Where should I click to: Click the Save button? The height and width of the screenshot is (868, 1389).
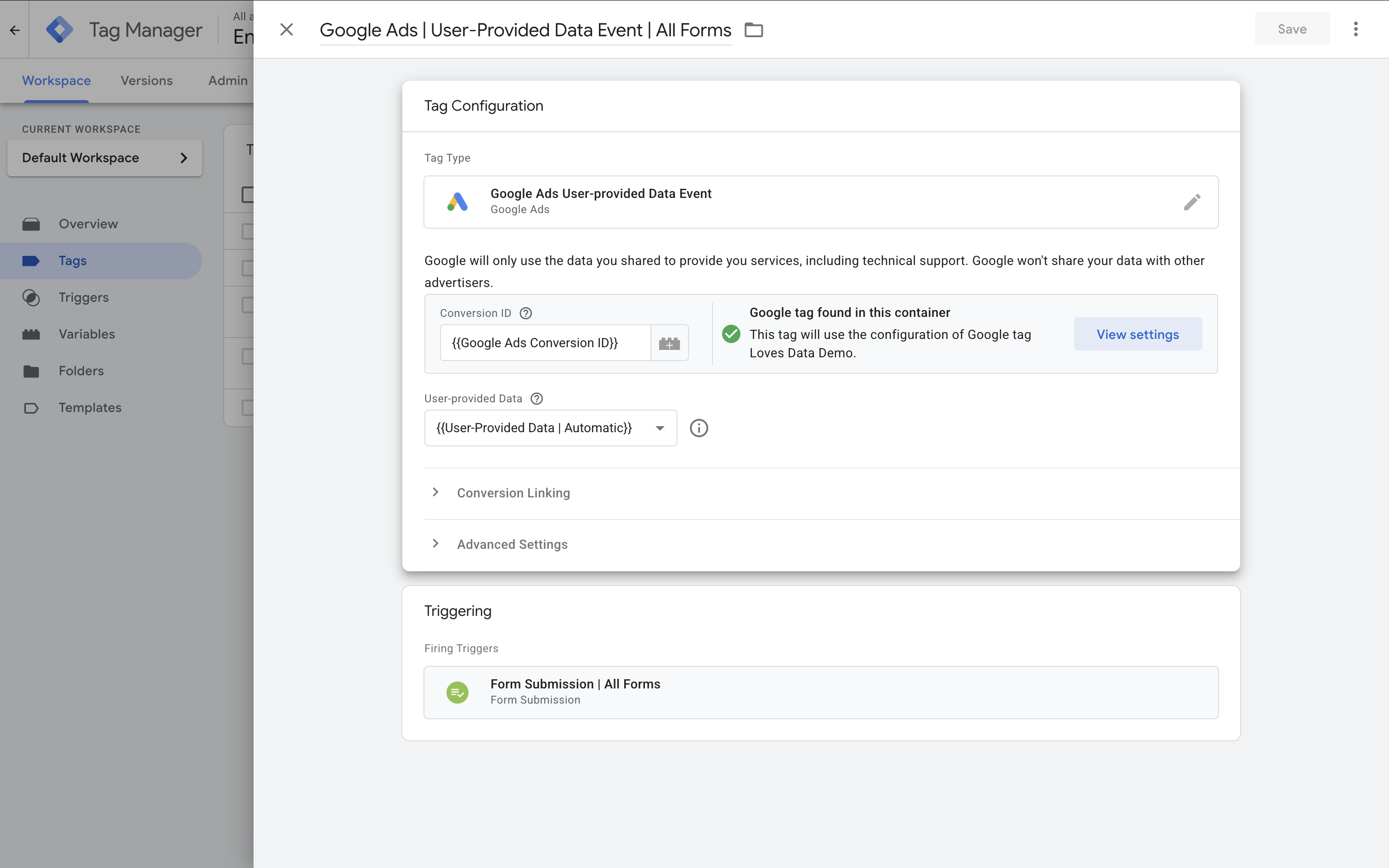[x=1292, y=28]
